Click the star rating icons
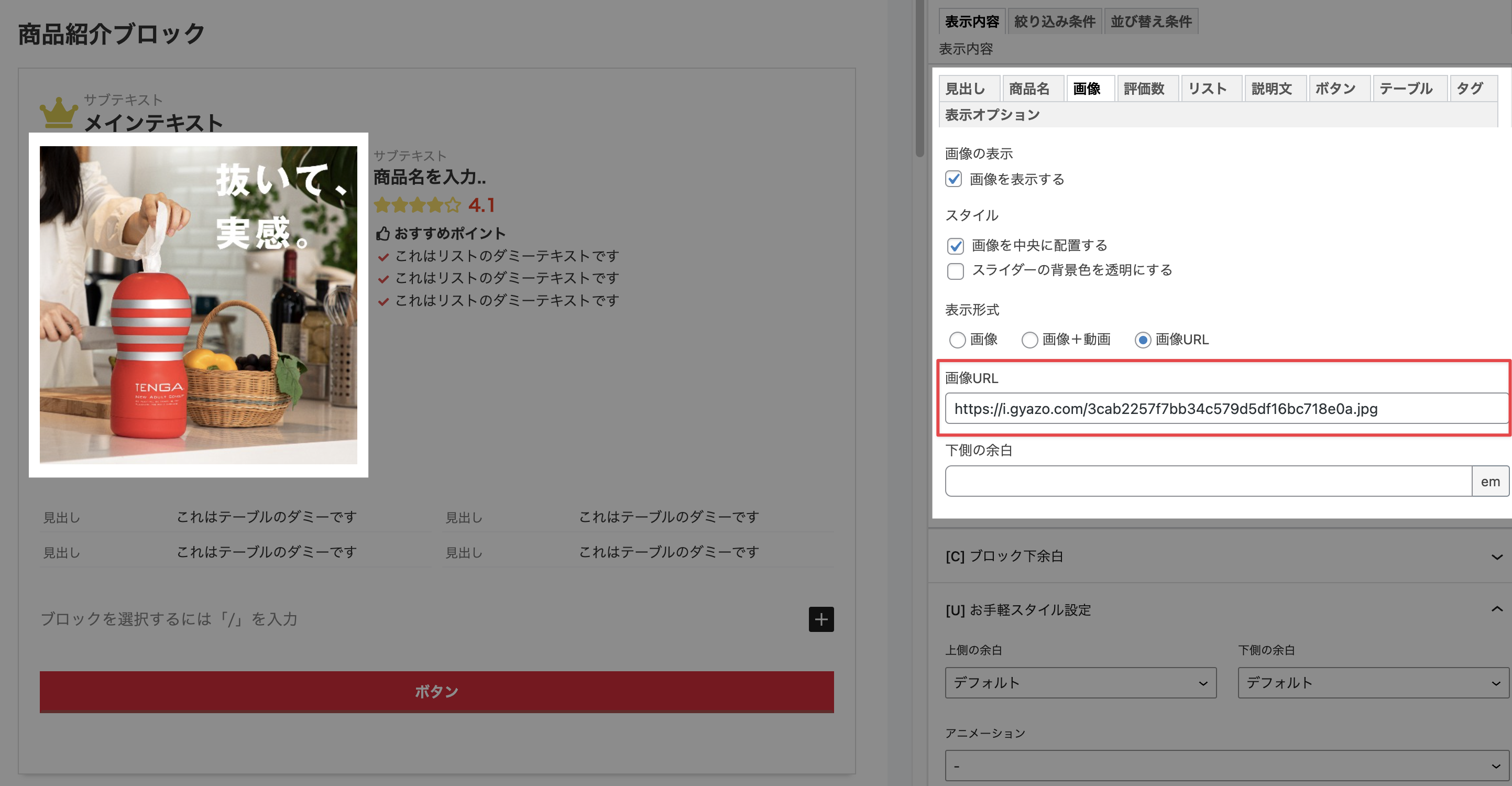This screenshot has height=786, width=1512. [418, 205]
